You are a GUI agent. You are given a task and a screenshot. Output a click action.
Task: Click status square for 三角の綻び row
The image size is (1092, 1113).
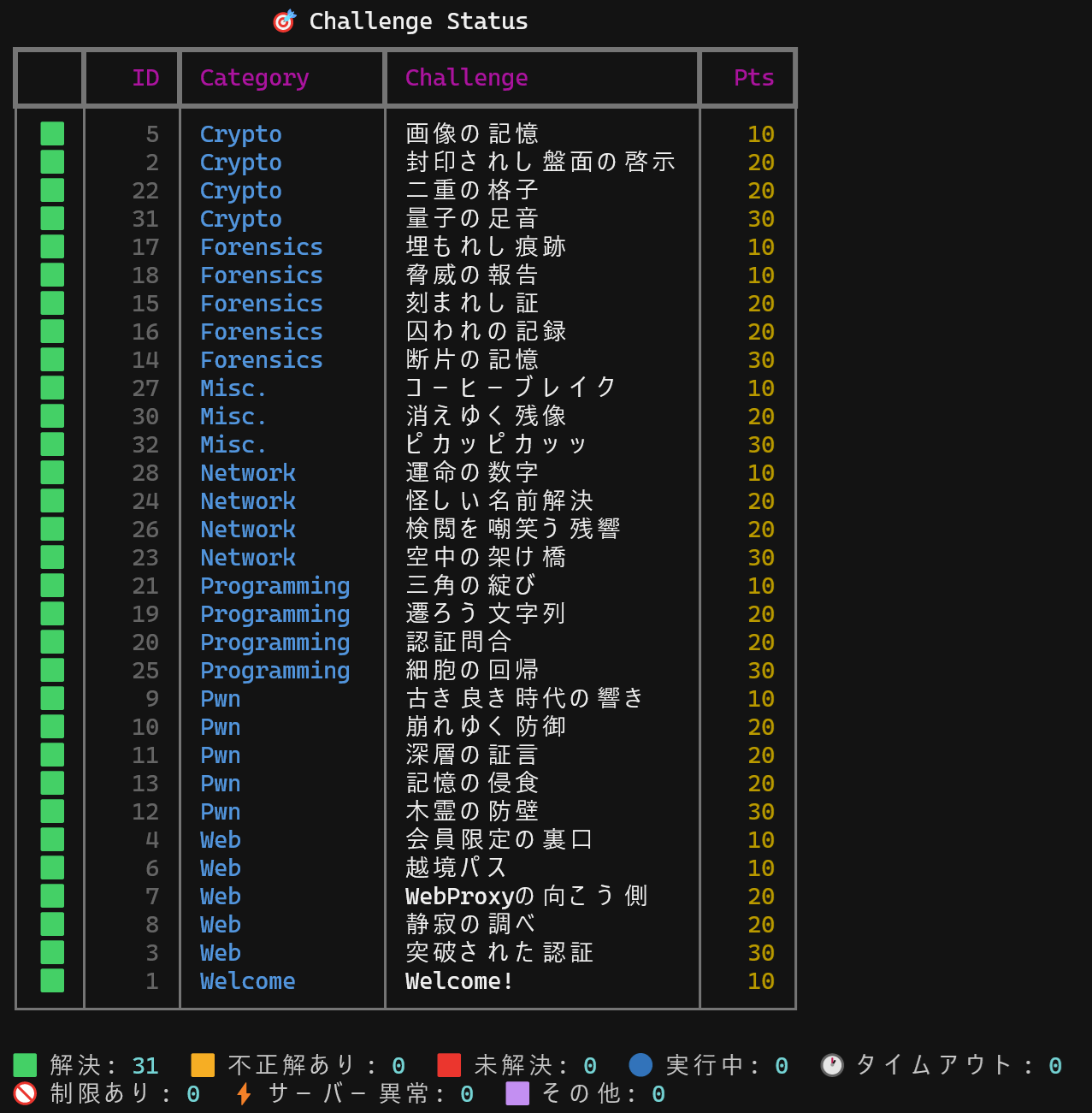[x=52, y=585]
